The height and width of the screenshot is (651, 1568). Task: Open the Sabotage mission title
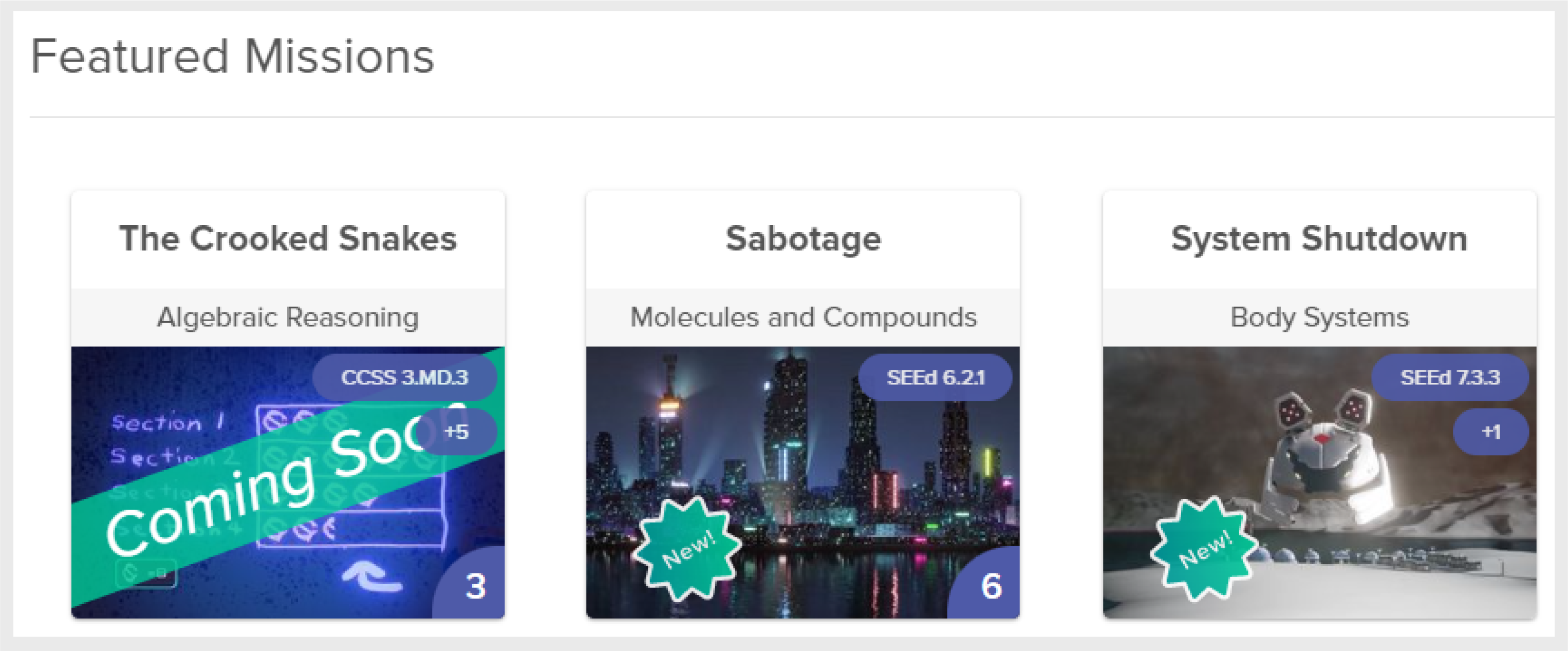[803, 238]
